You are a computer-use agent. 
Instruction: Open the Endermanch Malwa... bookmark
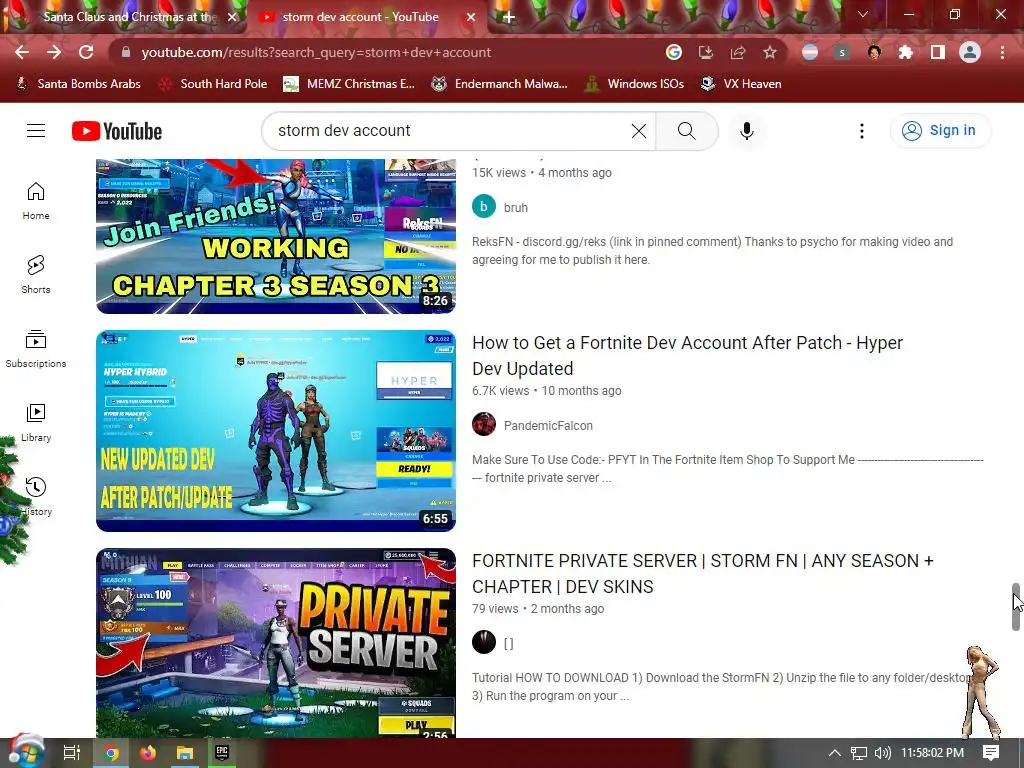tap(500, 84)
